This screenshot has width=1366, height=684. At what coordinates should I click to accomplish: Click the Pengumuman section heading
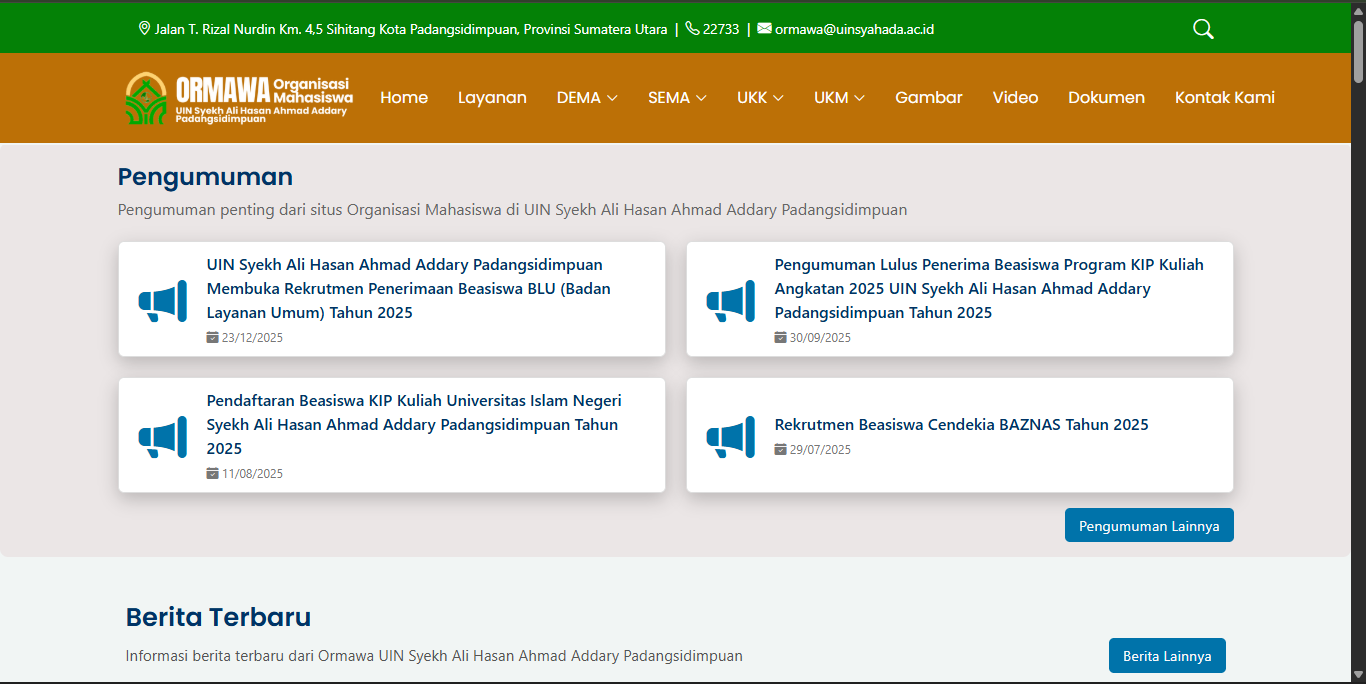tap(205, 177)
